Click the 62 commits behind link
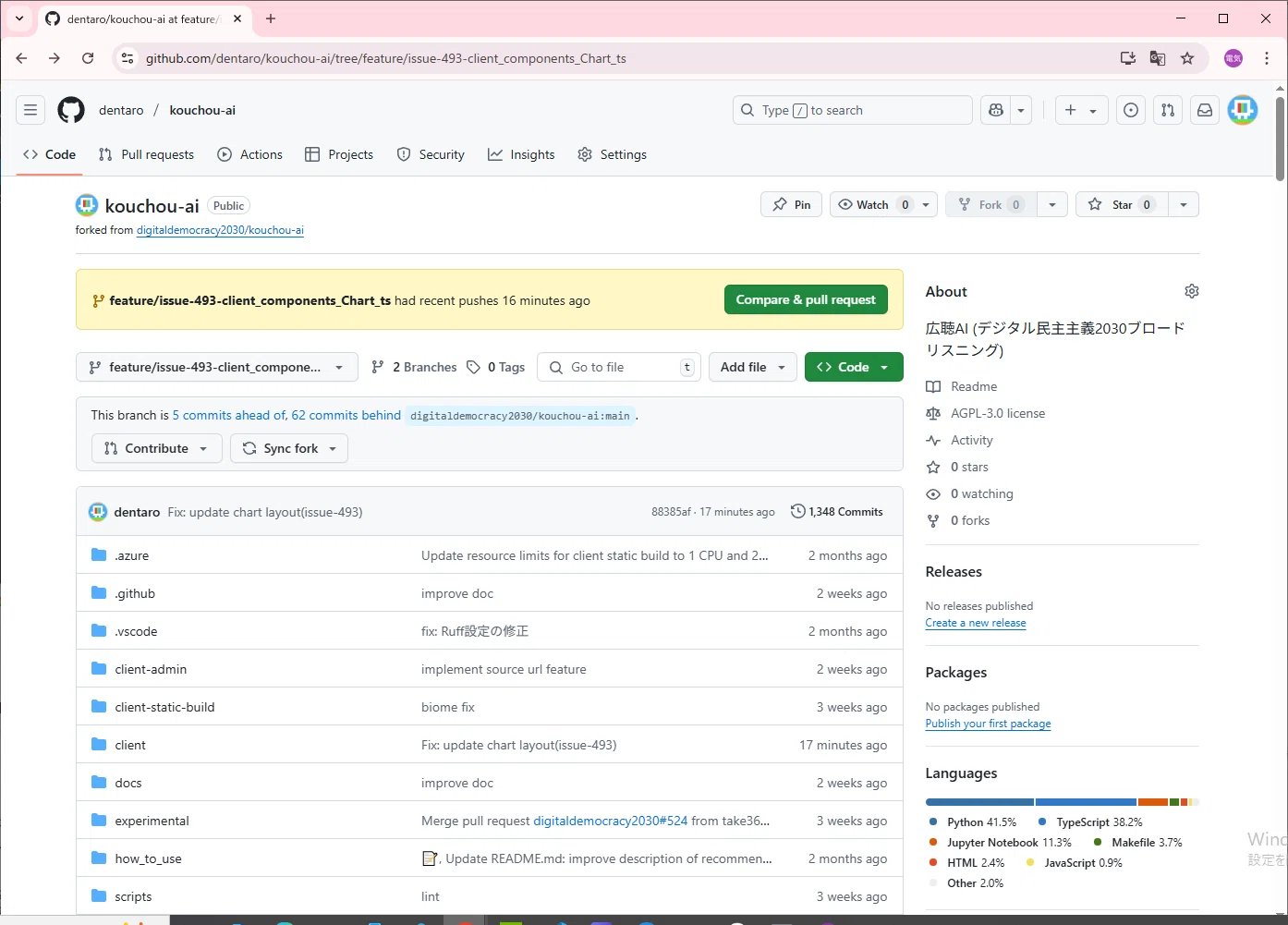The image size is (1288, 925). (346, 415)
